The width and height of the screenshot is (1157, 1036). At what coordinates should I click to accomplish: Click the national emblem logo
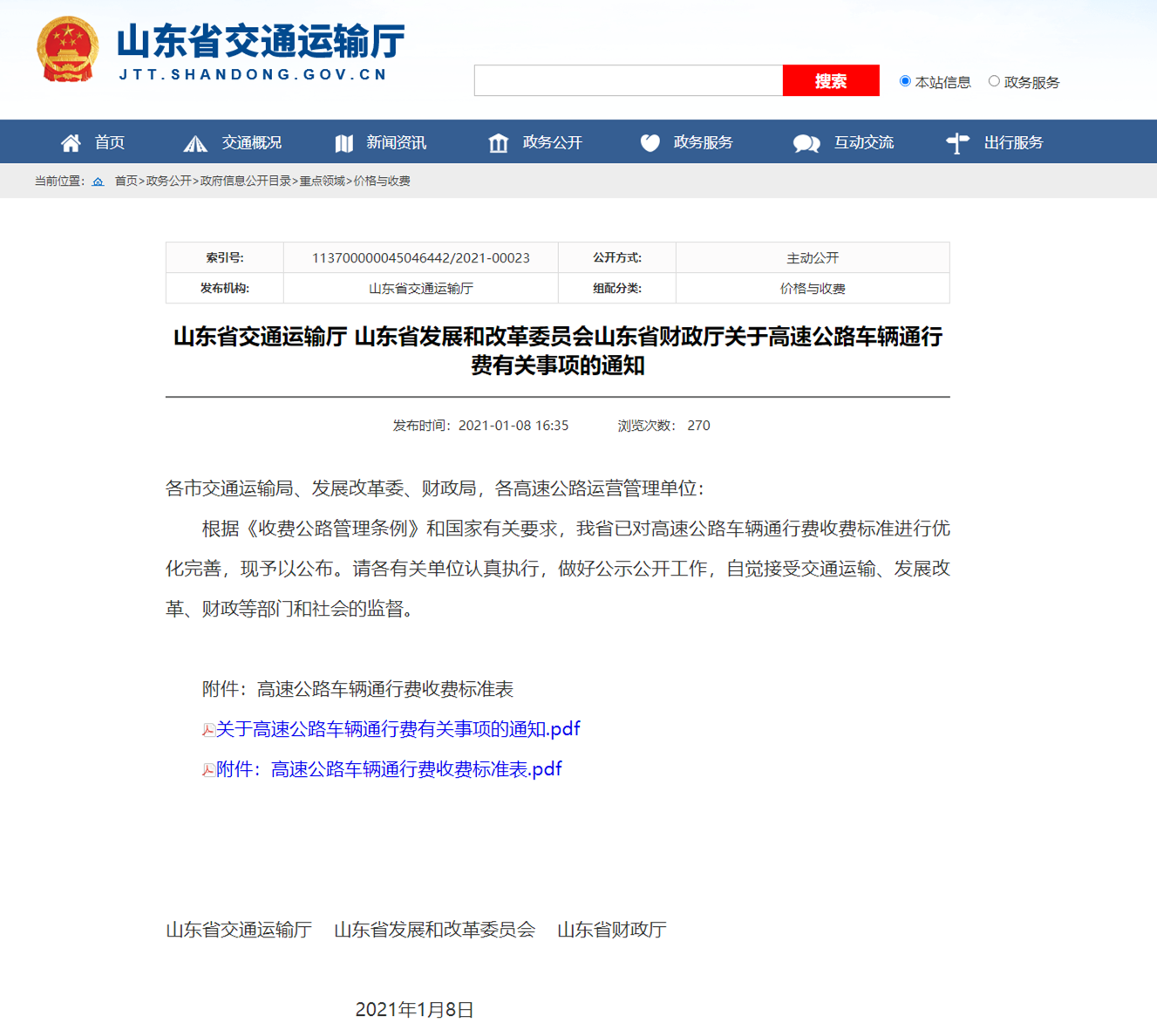pyautogui.click(x=68, y=50)
